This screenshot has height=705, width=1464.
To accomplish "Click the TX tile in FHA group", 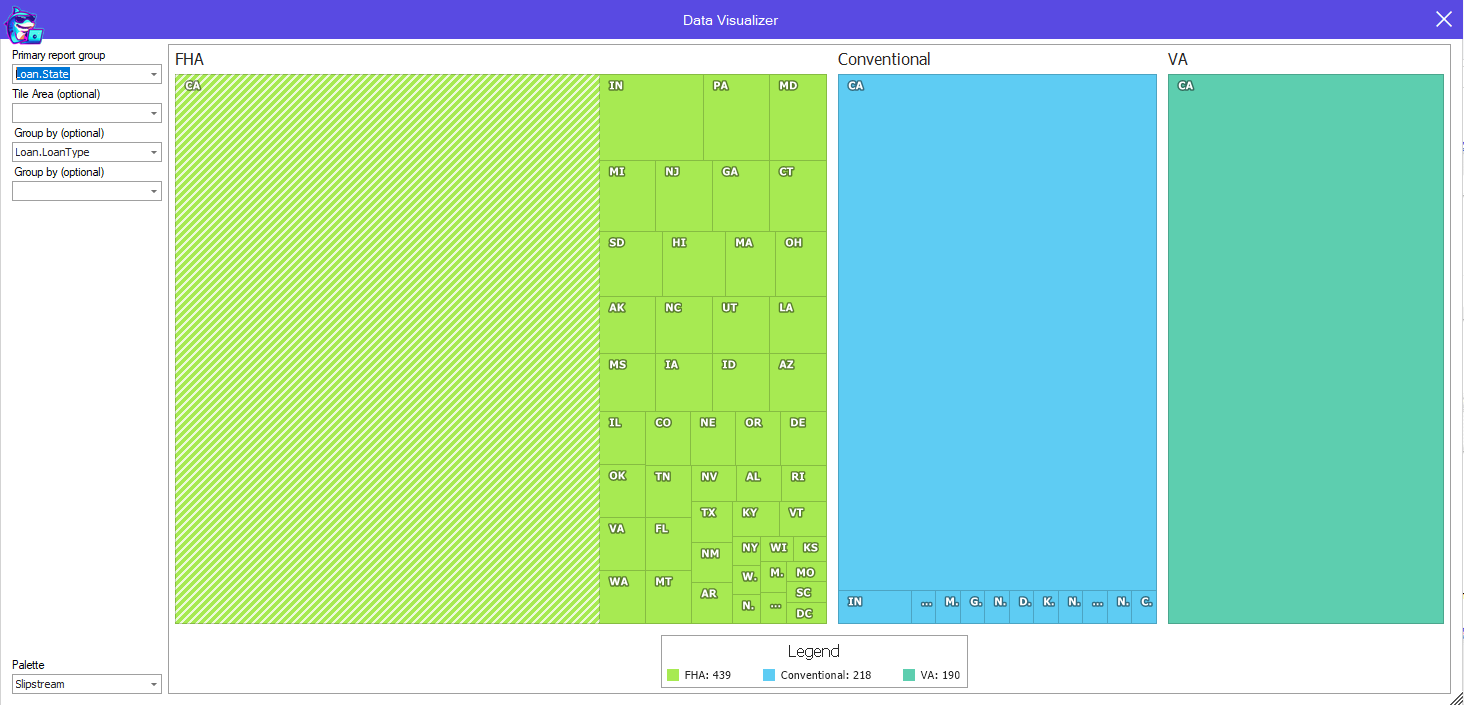I will click(711, 522).
